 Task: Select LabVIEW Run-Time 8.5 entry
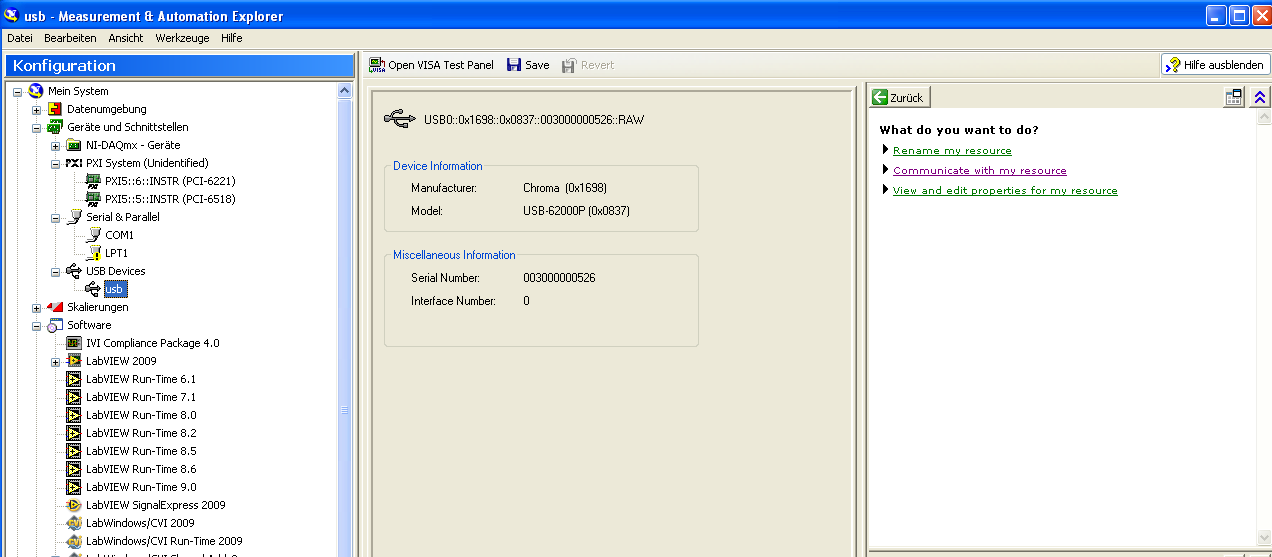click(141, 451)
